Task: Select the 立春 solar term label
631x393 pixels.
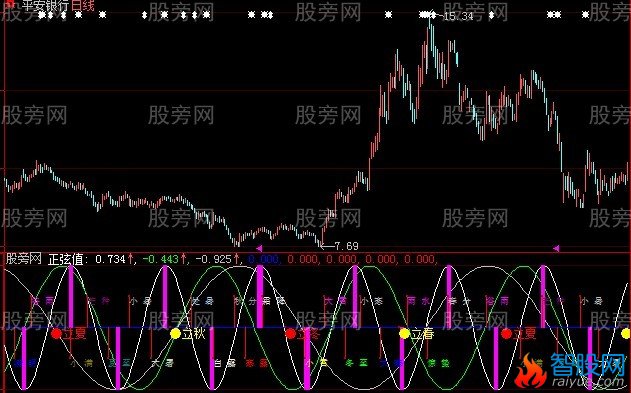Action: [x=423, y=333]
